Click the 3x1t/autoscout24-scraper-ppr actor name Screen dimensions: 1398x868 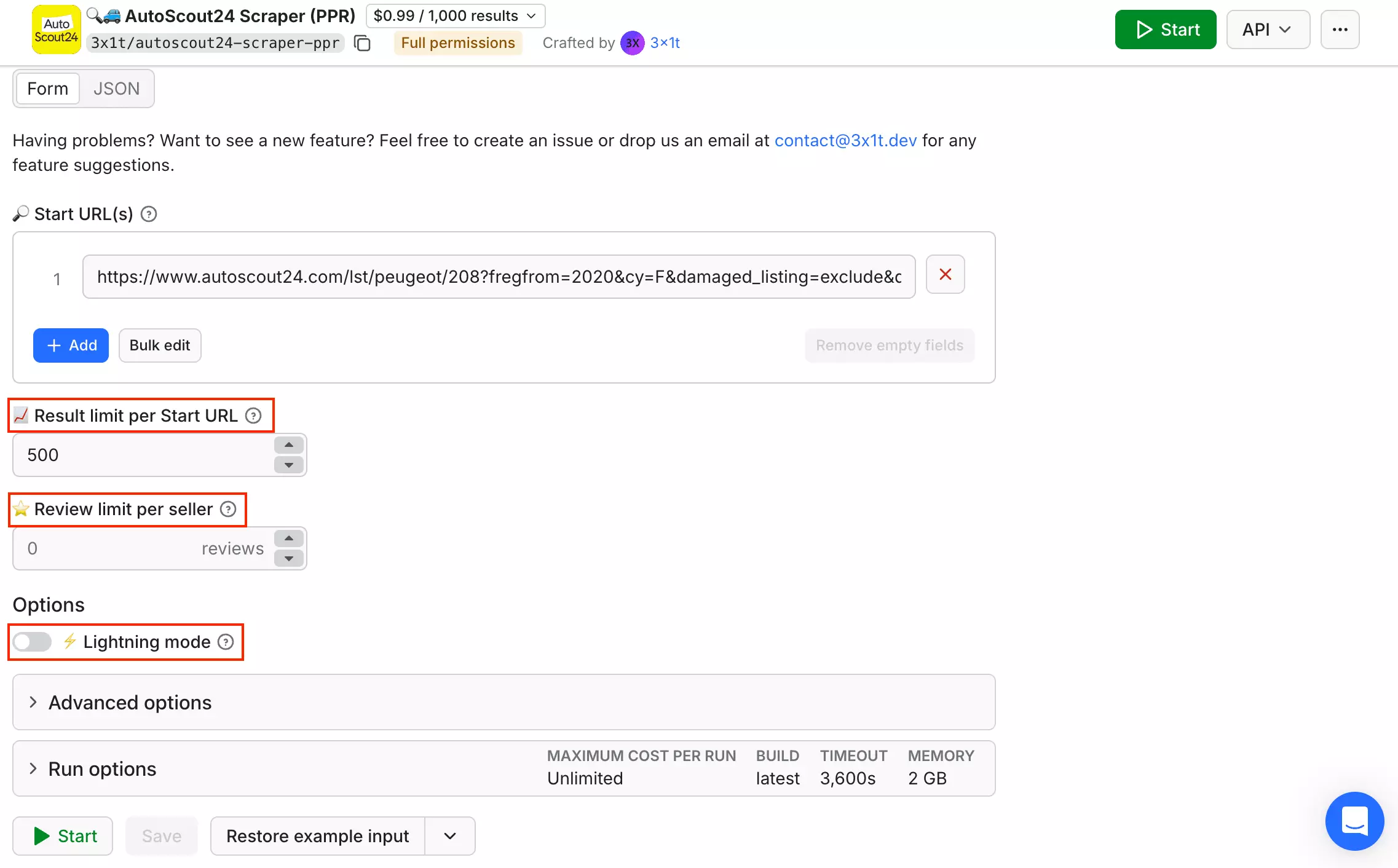point(215,43)
